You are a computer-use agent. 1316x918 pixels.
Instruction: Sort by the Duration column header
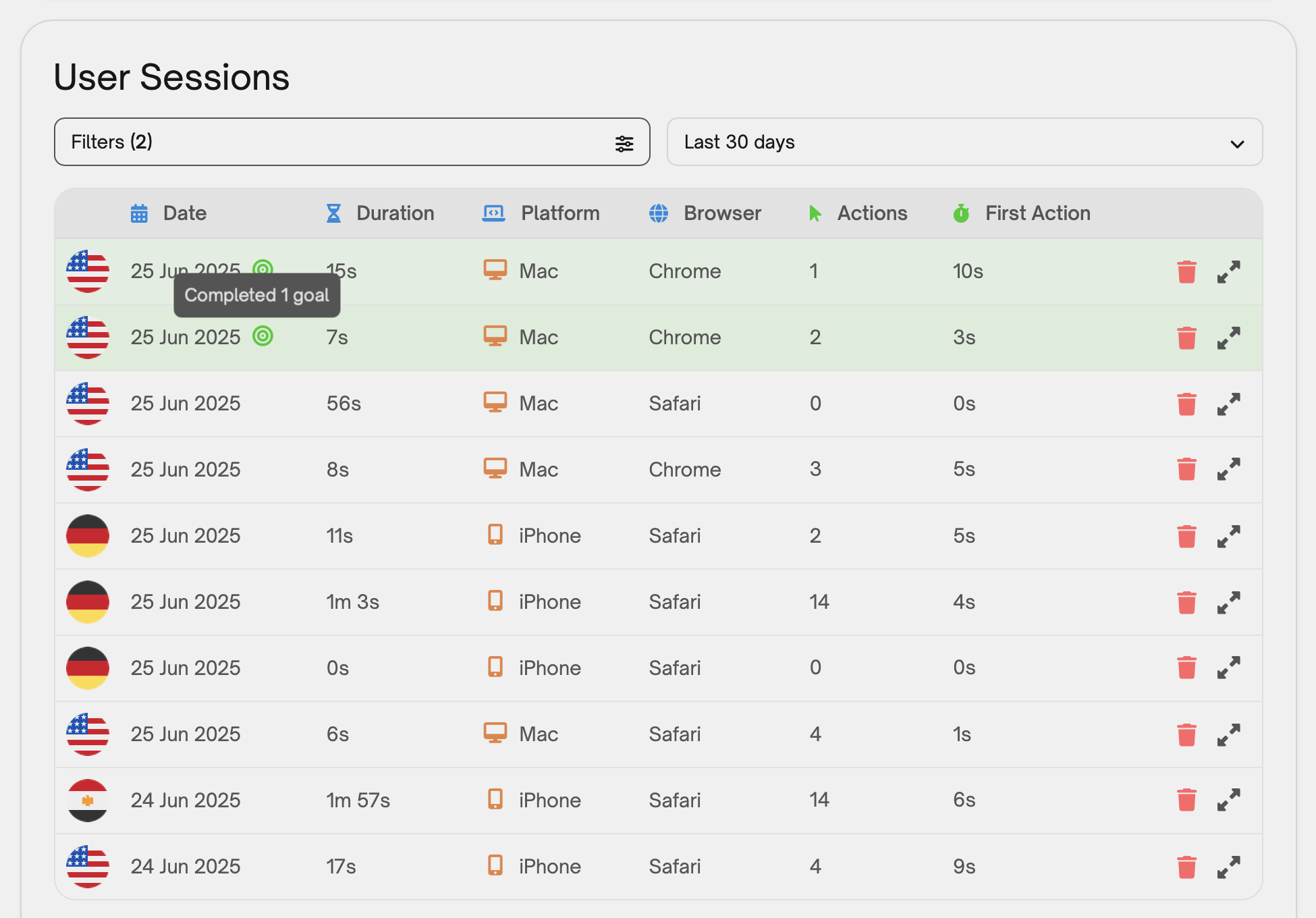coord(395,213)
